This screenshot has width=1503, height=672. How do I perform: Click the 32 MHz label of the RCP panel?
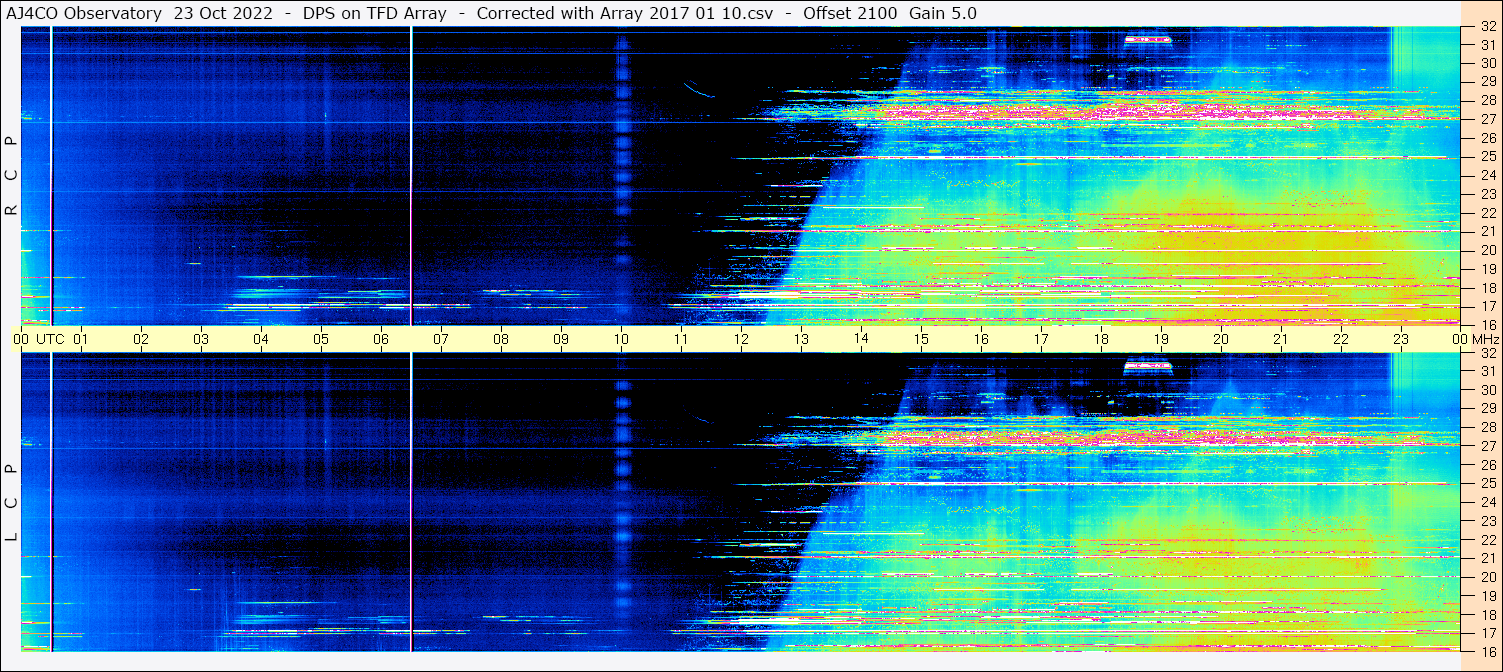point(1487,28)
